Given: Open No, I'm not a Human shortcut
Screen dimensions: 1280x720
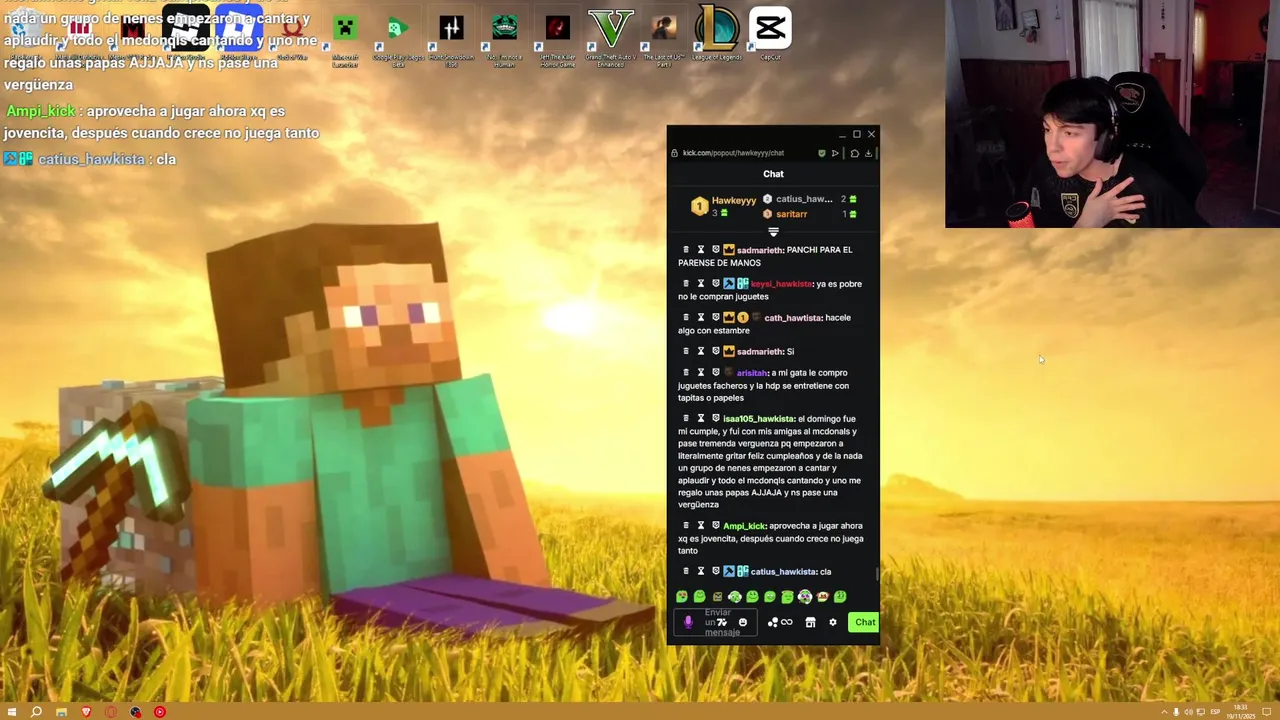Looking at the screenshot, I should tap(505, 37).
